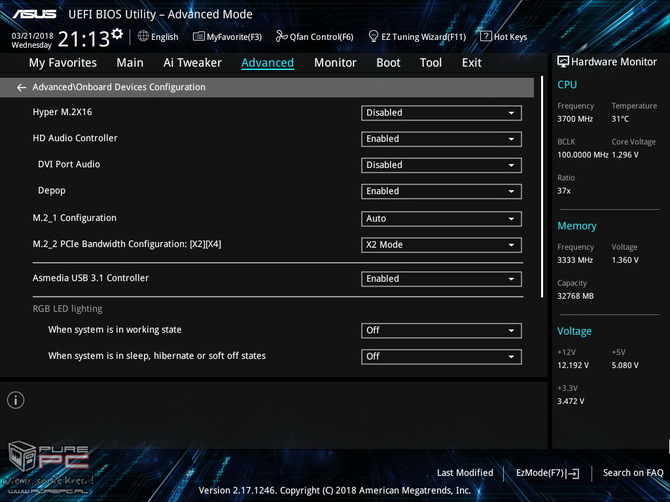Click CPU temperature value 31°C
Screen dimensions: 670x502
620,119
